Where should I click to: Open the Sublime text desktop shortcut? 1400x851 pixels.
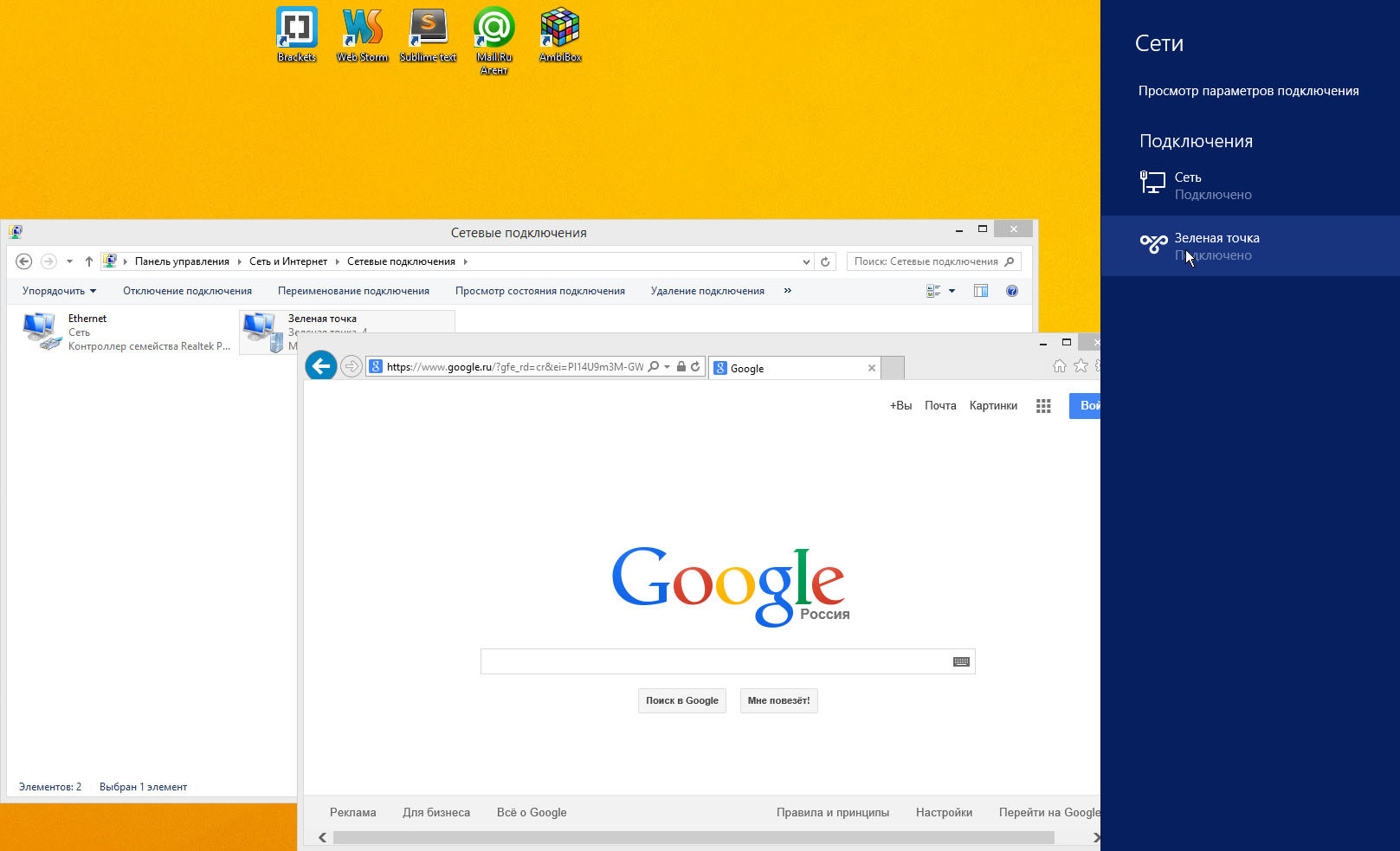pyautogui.click(x=428, y=35)
